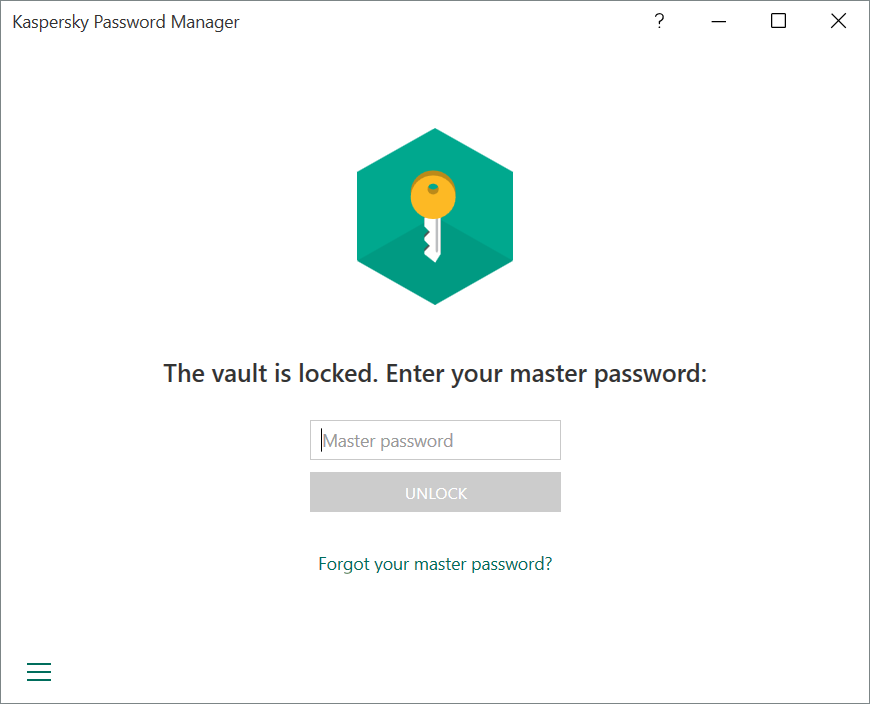Click the vault is locked heading
The width and height of the screenshot is (870, 704).
tap(435, 373)
